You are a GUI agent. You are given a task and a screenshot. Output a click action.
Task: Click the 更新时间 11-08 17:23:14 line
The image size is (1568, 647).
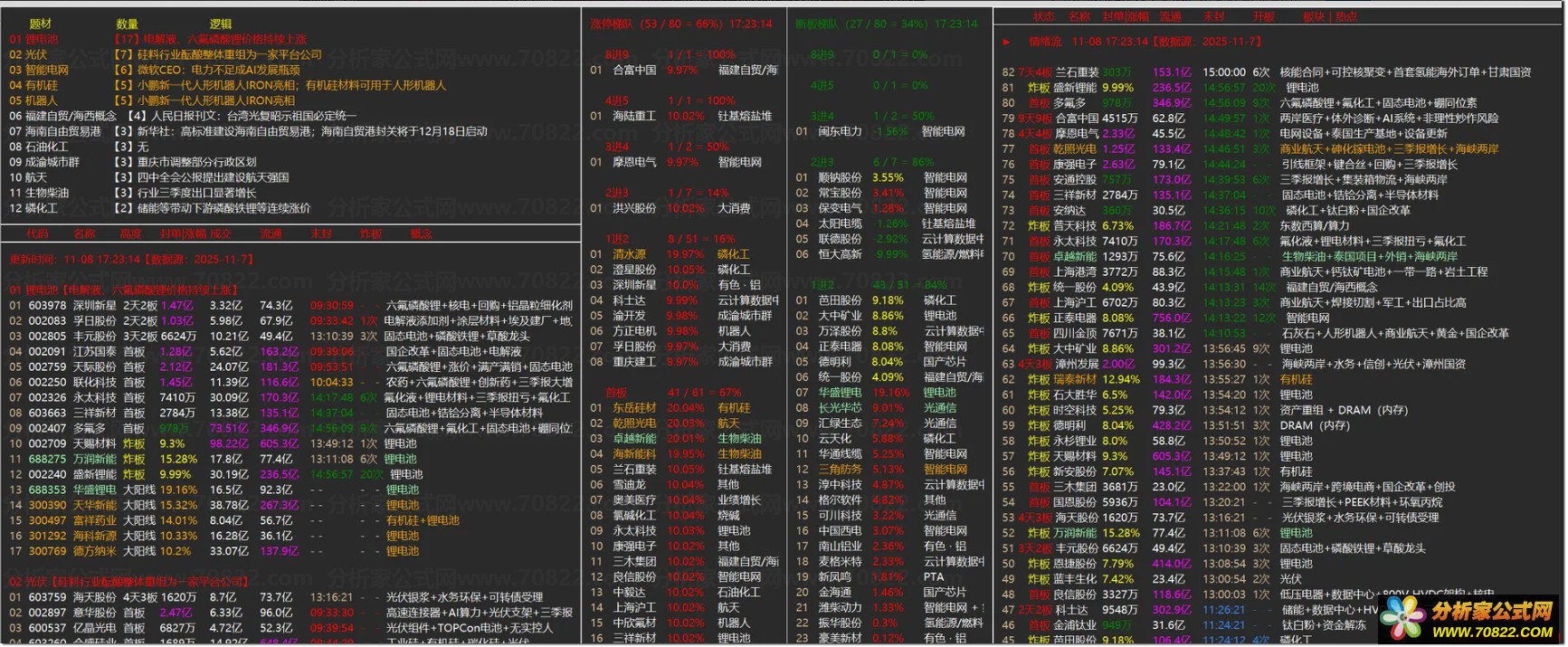pos(132,260)
